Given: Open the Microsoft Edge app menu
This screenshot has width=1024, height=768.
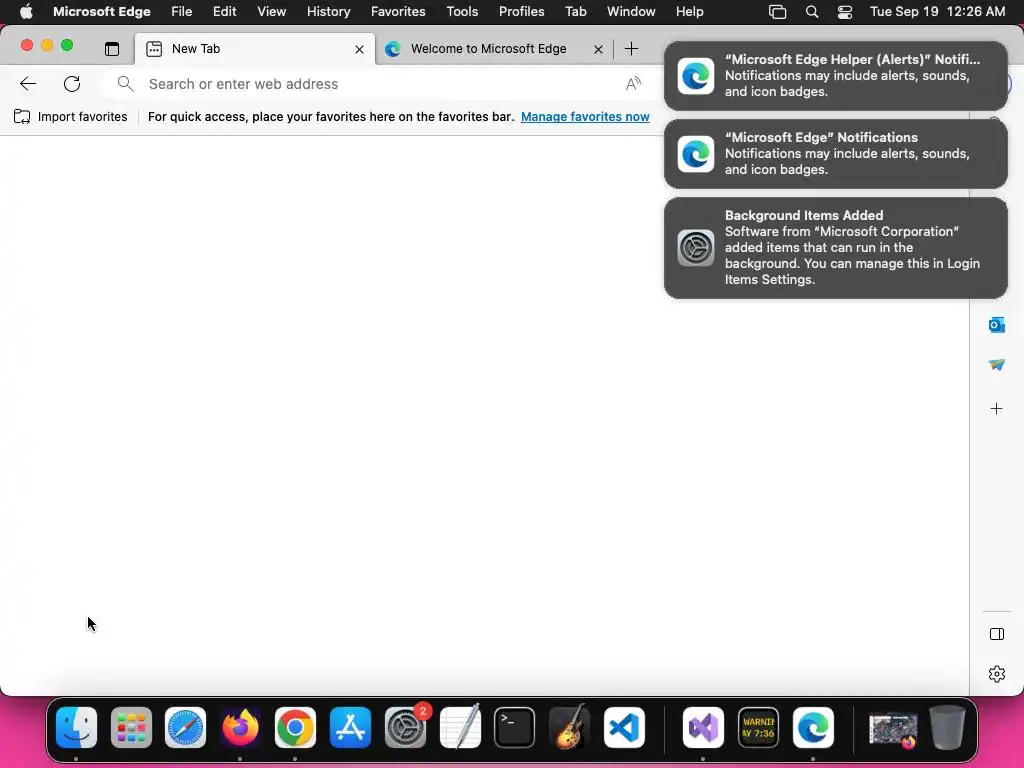Looking at the screenshot, I should pyautogui.click(x=102, y=12).
